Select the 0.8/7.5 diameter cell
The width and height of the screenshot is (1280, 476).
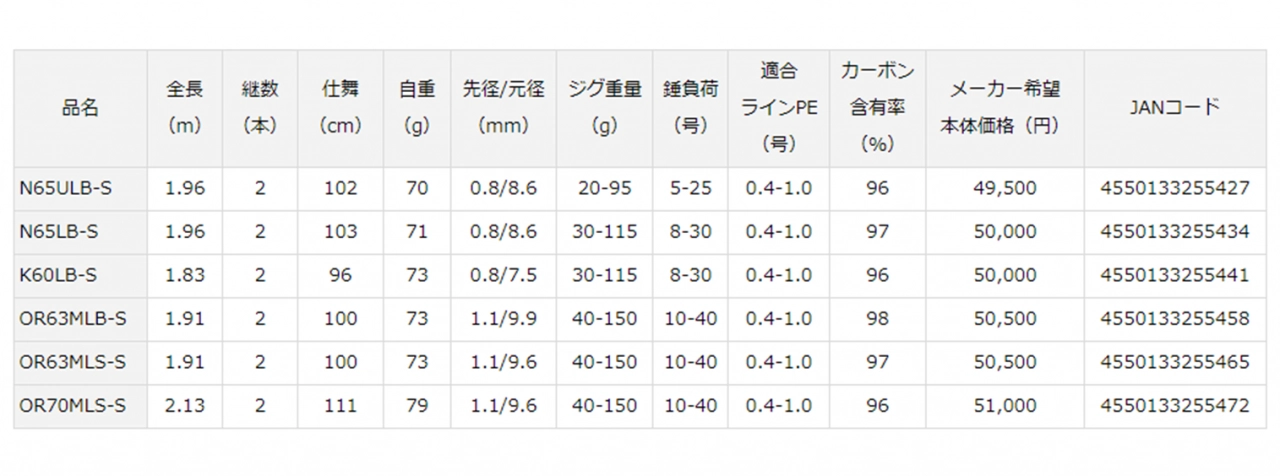(504, 275)
